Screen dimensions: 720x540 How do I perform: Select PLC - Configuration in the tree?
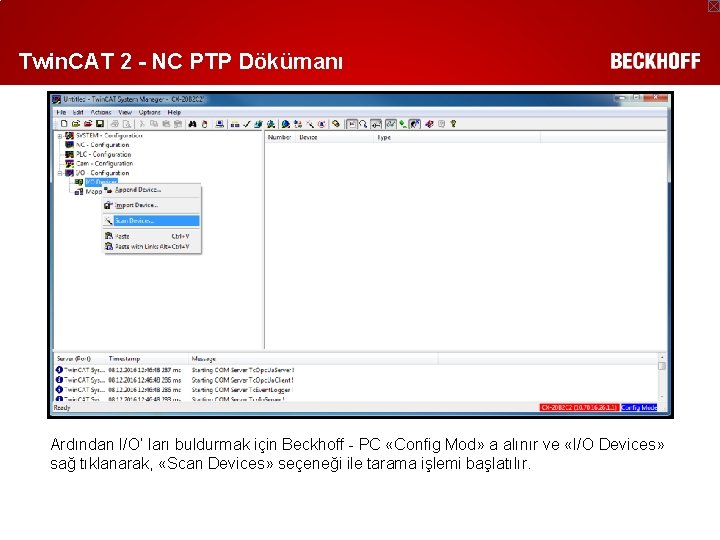click(103, 154)
